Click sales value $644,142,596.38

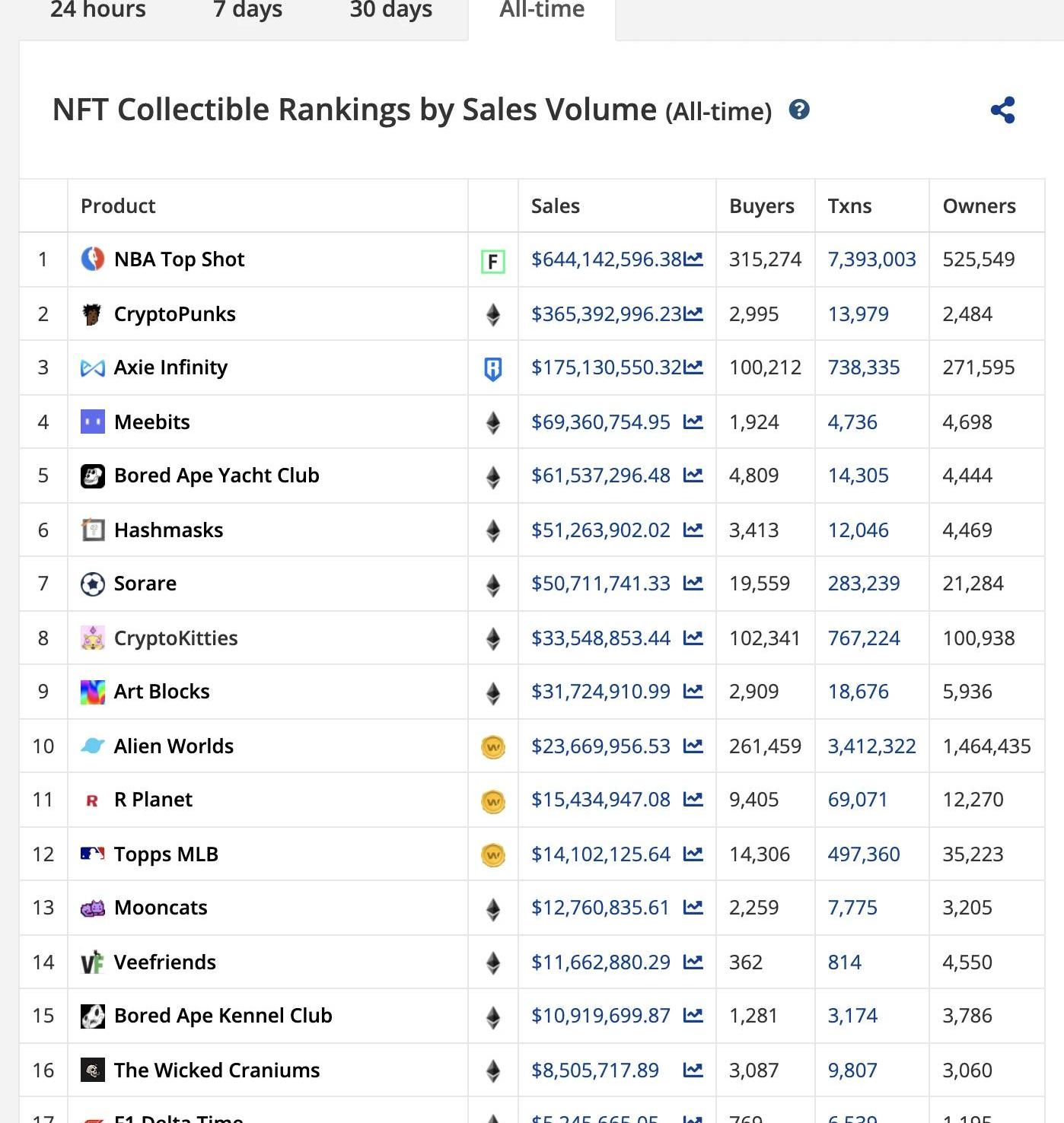[607, 259]
